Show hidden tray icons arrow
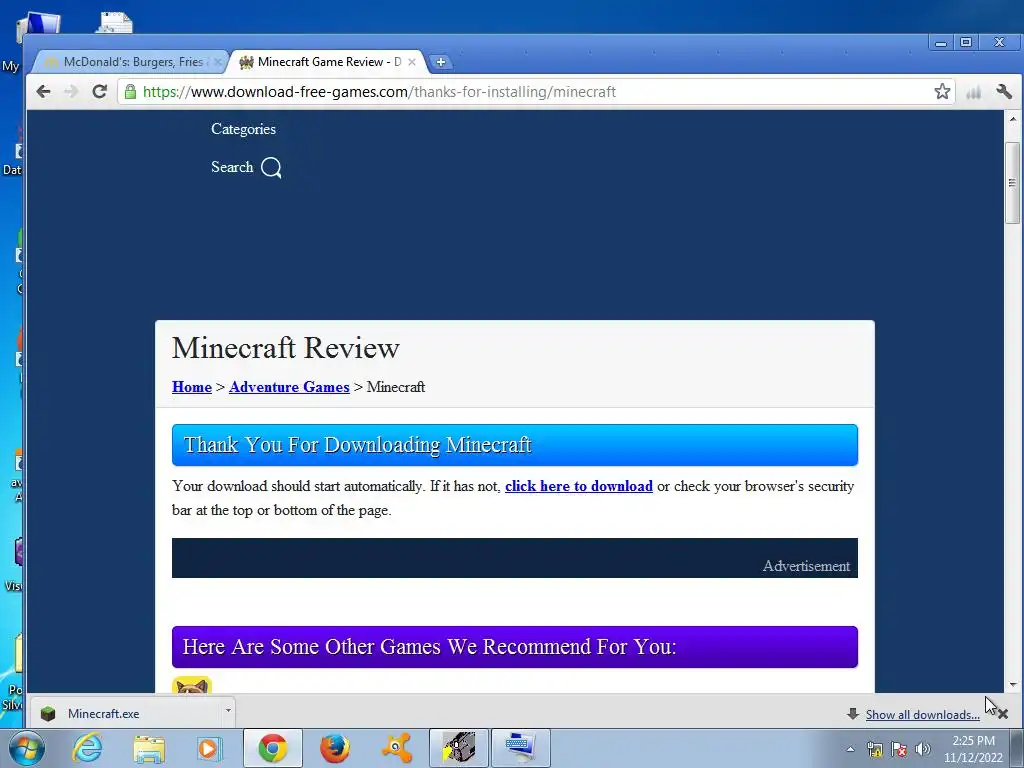The image size is (1024, 768). coord(850,749)
